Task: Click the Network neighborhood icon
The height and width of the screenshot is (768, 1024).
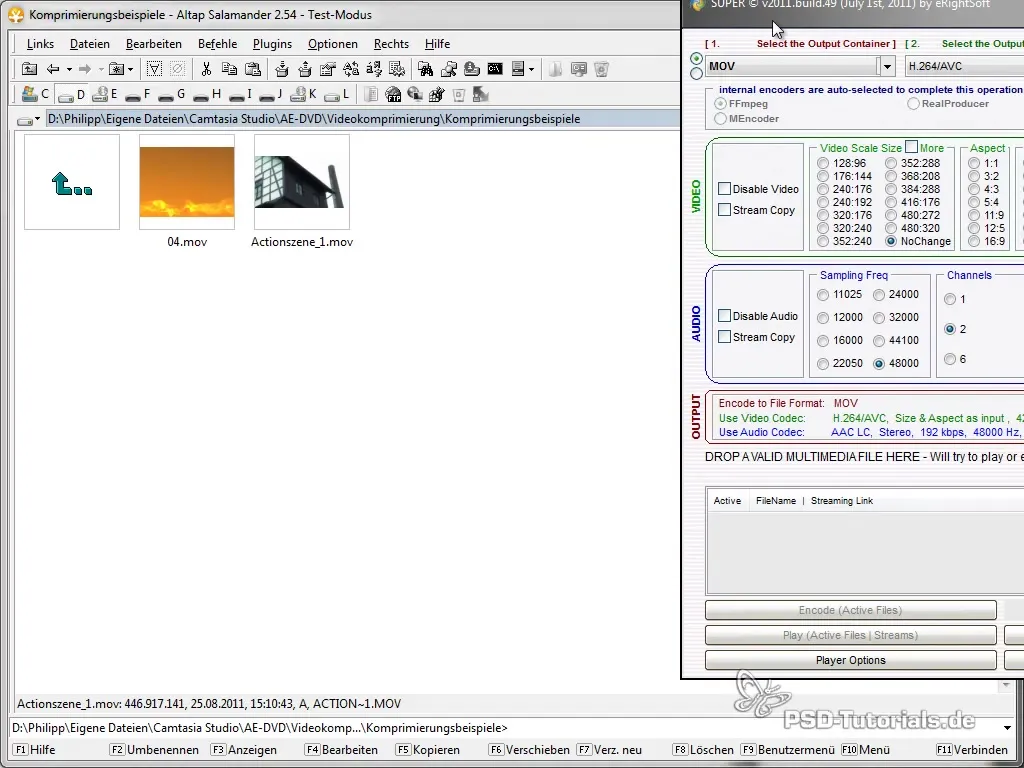Action: pos(415,94)
